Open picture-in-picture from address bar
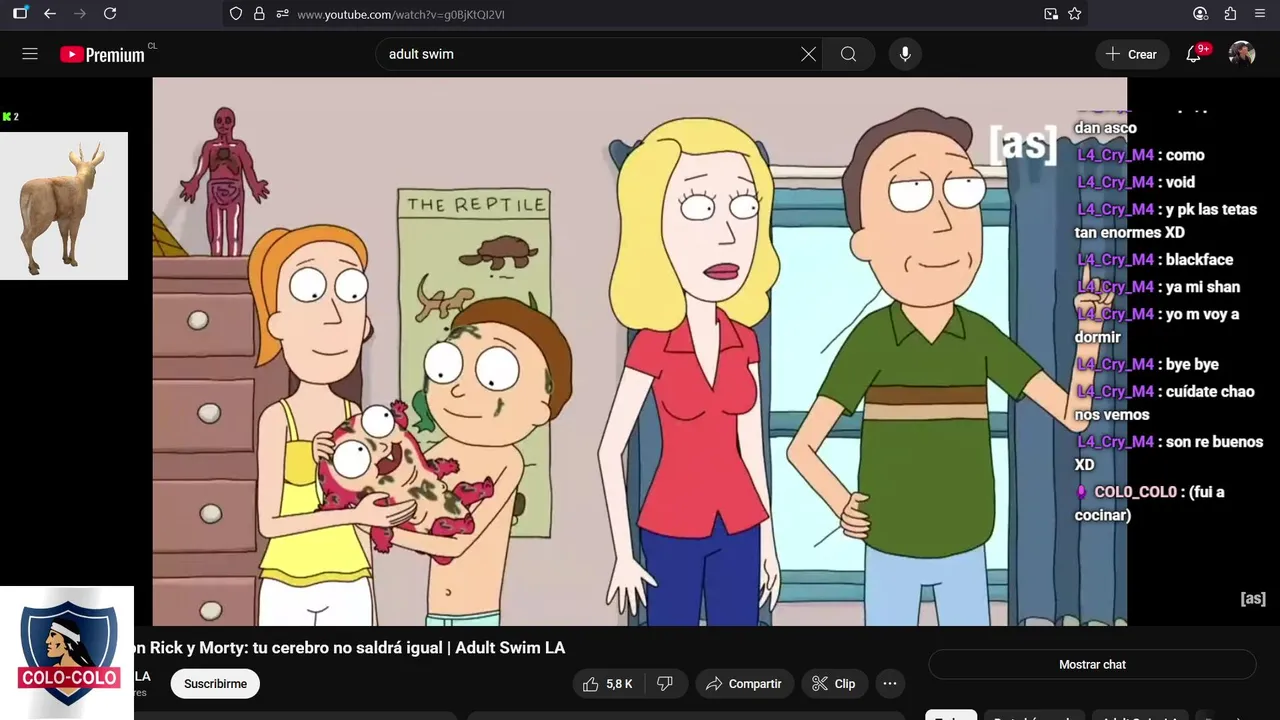The image size is (1280, 720). click(x=1051, y=14)
